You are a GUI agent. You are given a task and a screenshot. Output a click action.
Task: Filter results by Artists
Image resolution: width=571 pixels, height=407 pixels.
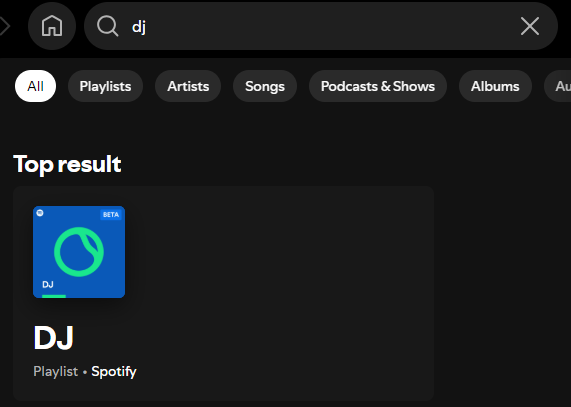pyautogui.click(x=188, y=86)
